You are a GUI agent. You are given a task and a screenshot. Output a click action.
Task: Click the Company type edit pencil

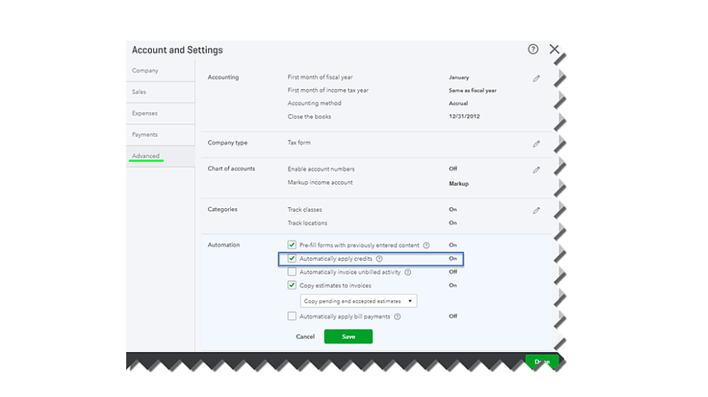click(536, 144)
